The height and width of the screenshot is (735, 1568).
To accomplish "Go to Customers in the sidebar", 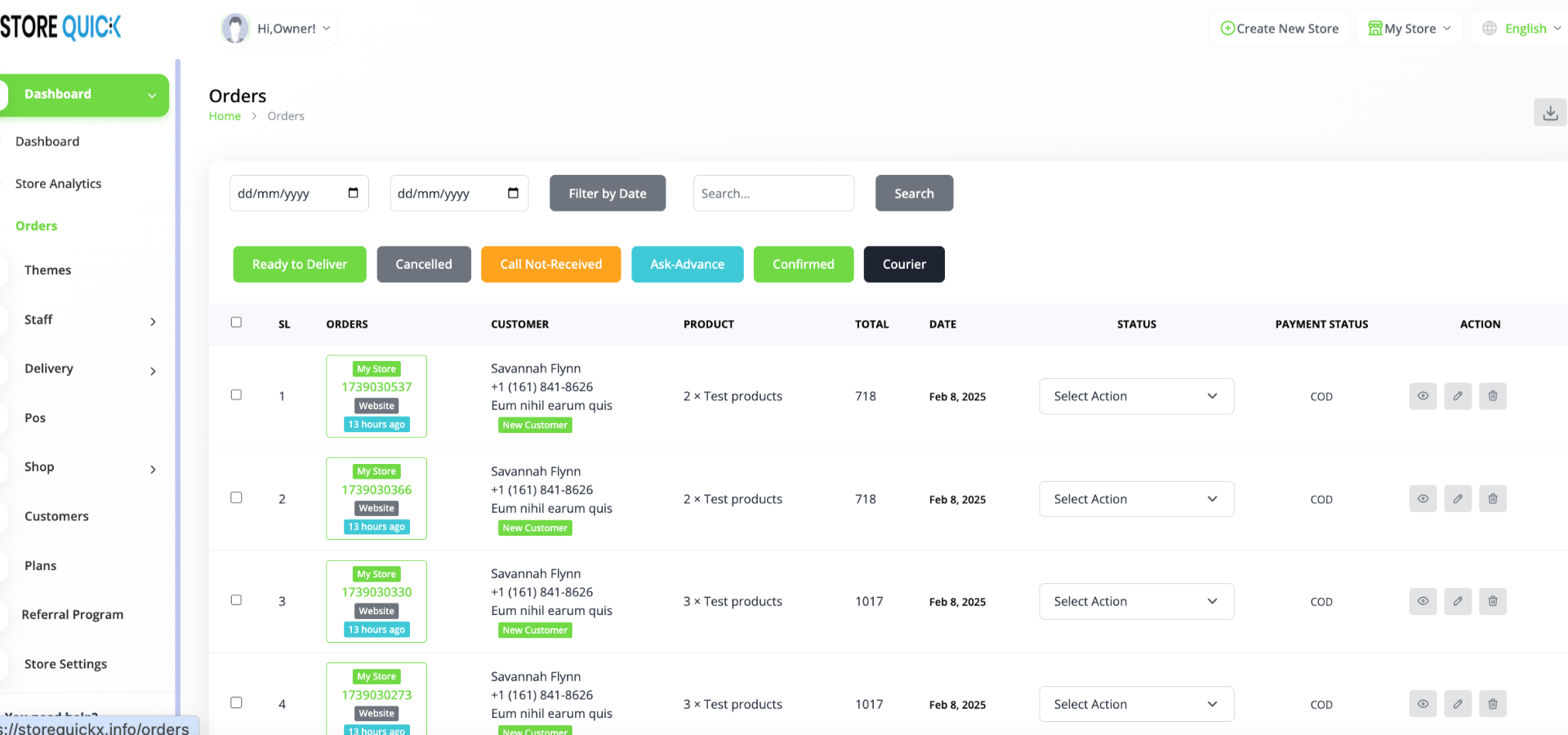I will pos(56,516).
